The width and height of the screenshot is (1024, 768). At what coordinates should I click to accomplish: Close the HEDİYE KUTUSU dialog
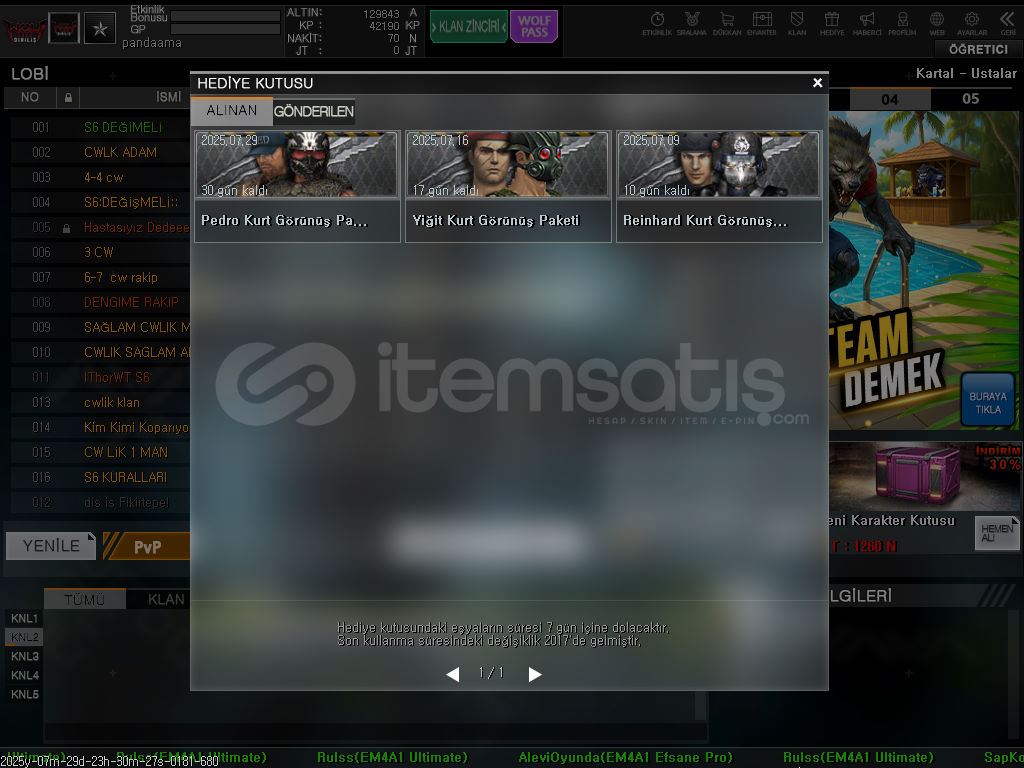(x=817, y=83)
